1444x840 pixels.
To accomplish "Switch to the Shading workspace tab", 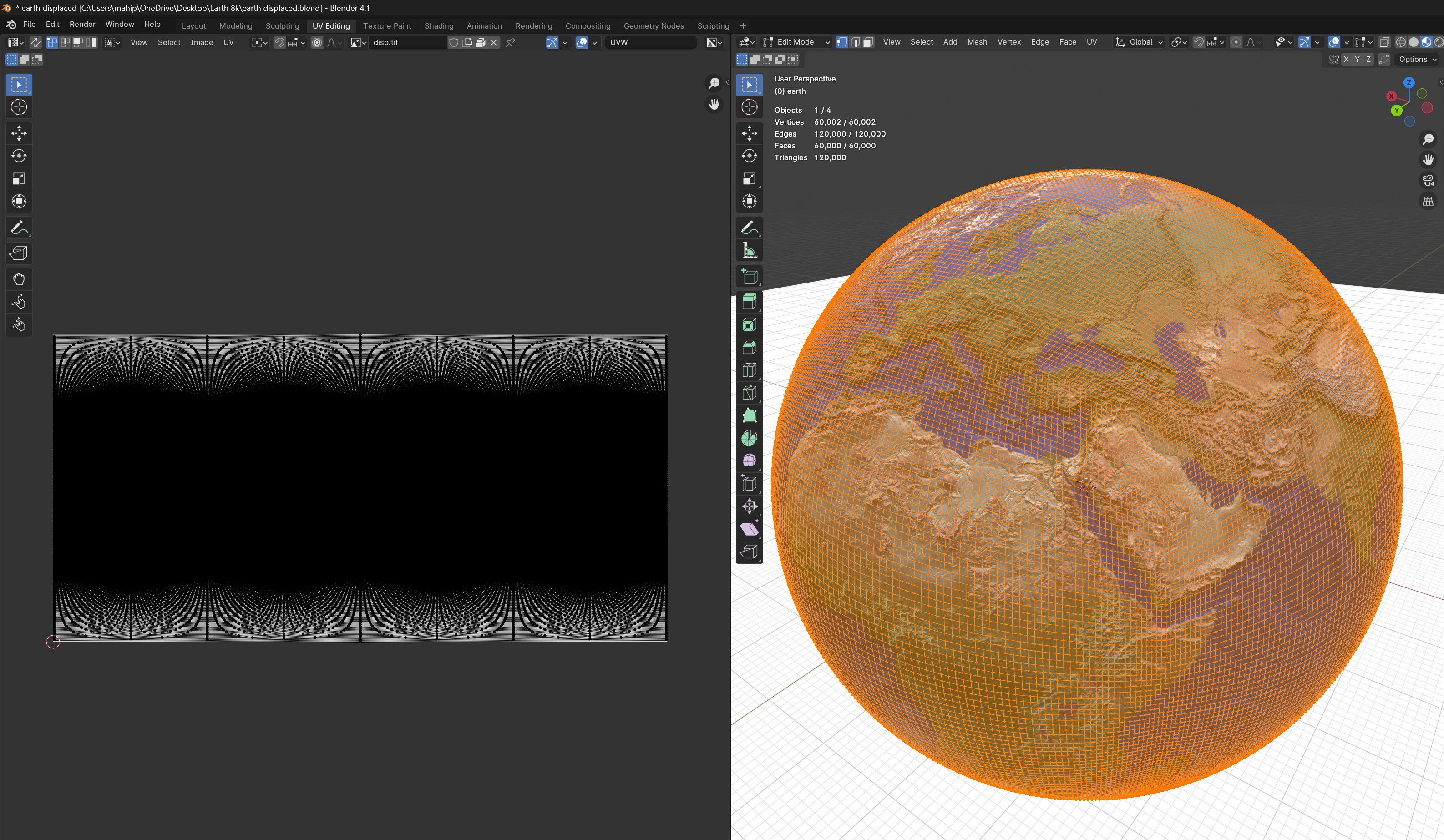I will (x=438, y=26).
